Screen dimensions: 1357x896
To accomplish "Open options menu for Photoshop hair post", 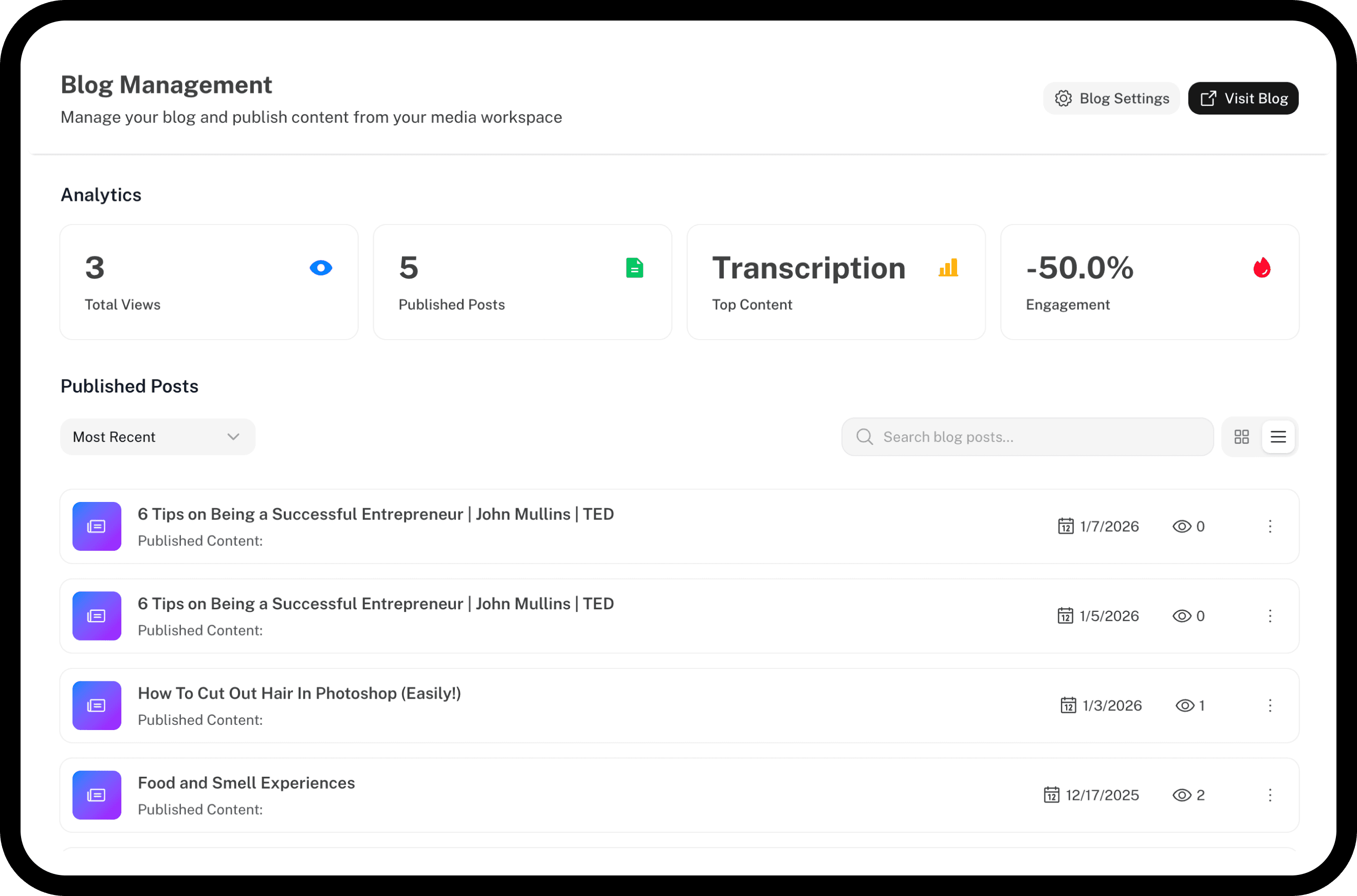I will click(x=1270, y=706).
